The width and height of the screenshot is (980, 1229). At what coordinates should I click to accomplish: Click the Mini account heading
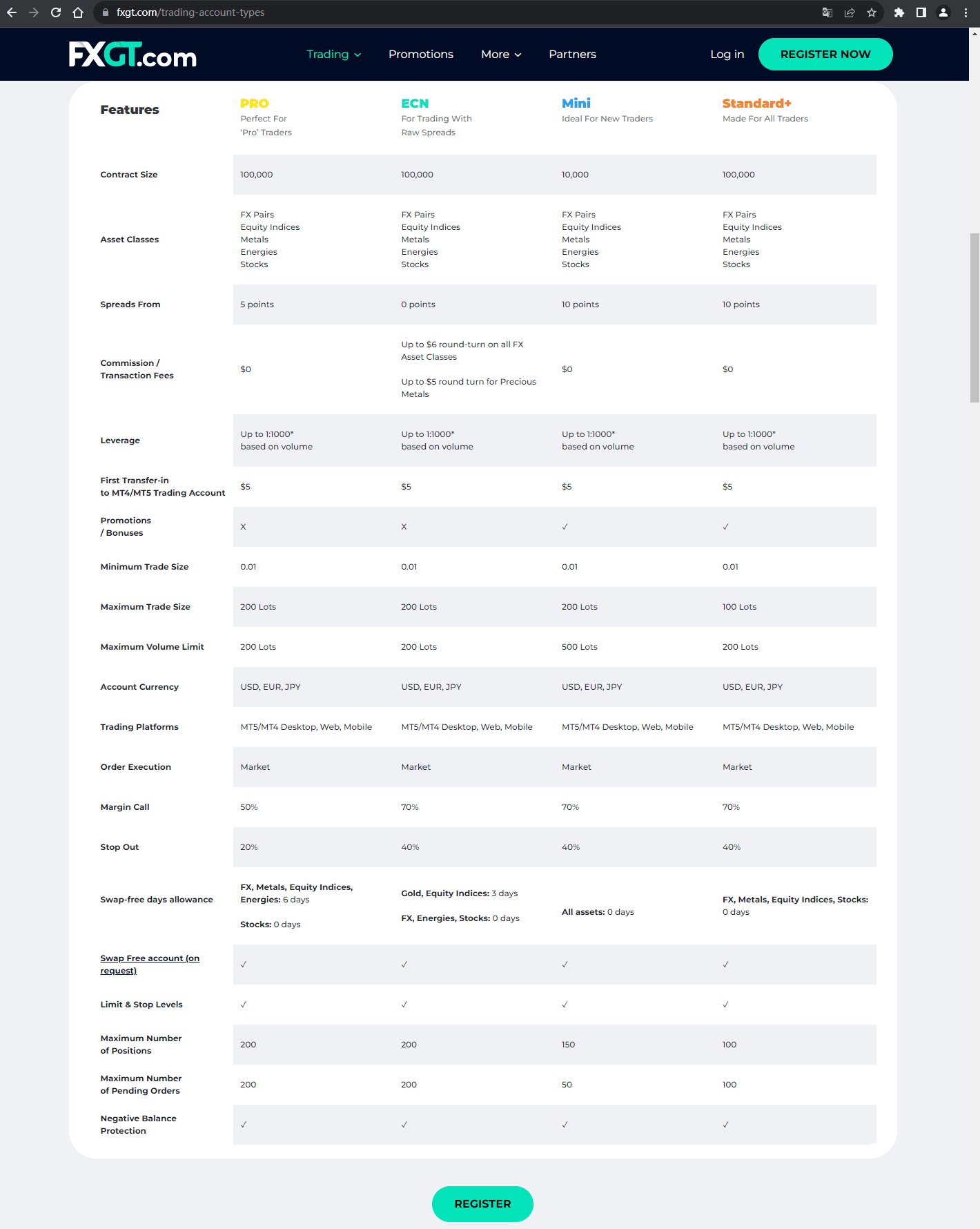click(x=576, y=103)
